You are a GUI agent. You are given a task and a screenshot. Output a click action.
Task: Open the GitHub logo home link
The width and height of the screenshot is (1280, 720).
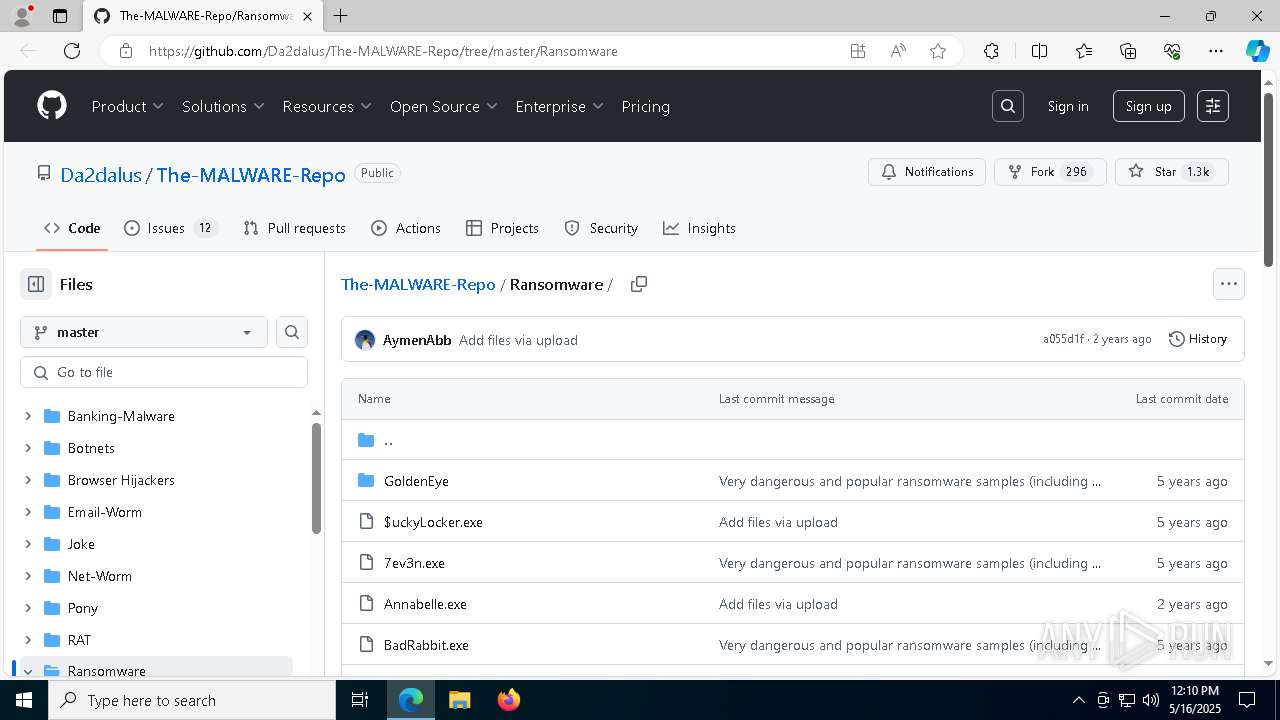pyautogui.click(x=52, y=106)
